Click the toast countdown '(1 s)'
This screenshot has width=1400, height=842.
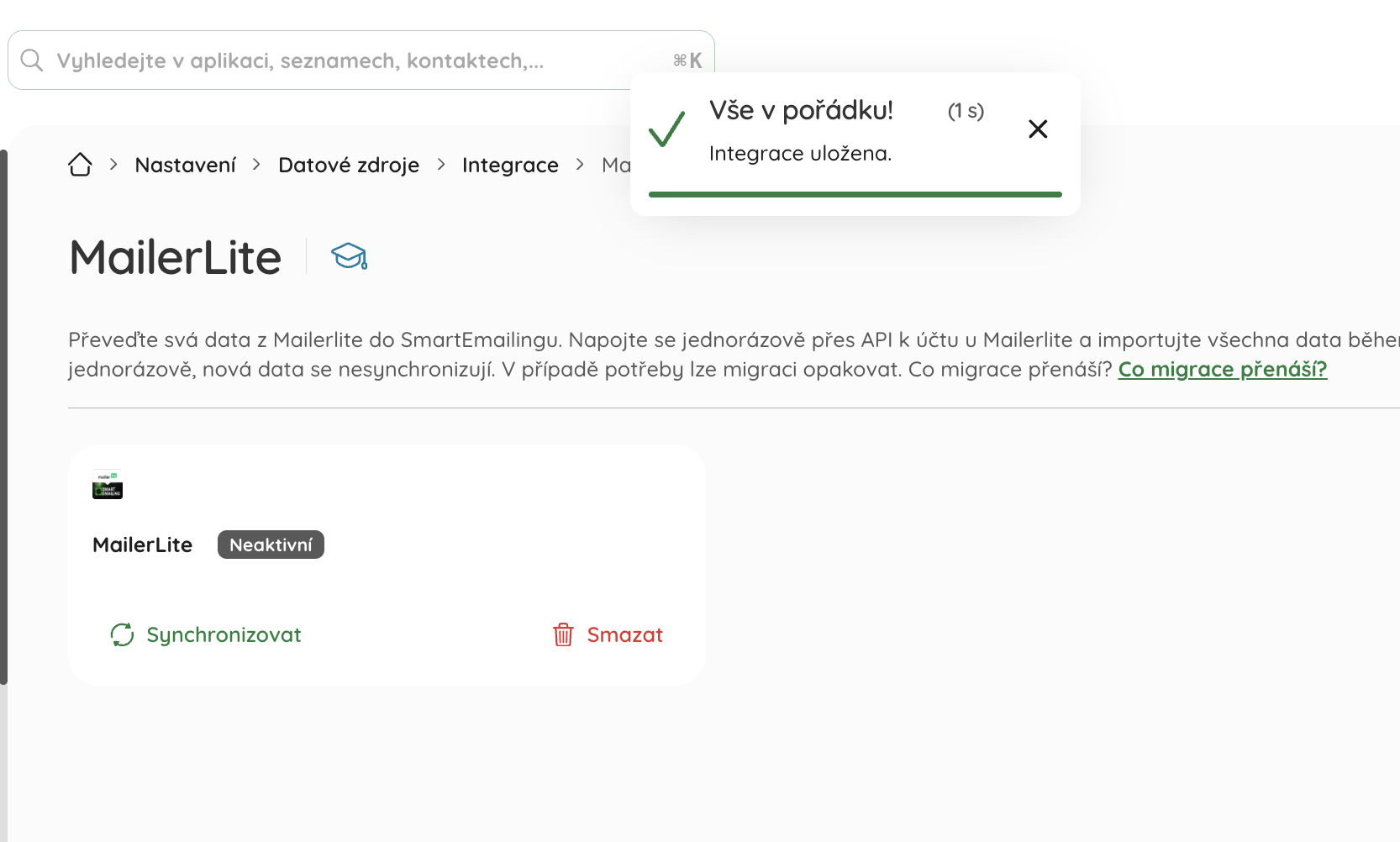(x=966, y=111)
